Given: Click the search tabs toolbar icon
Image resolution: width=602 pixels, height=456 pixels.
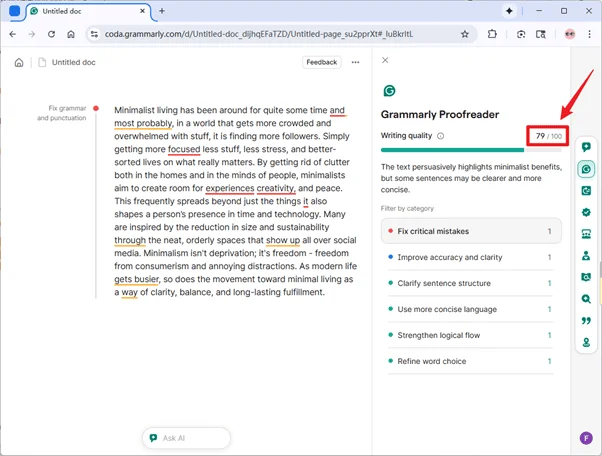Looking at the screenshot, I should click(x=541, y=34).
